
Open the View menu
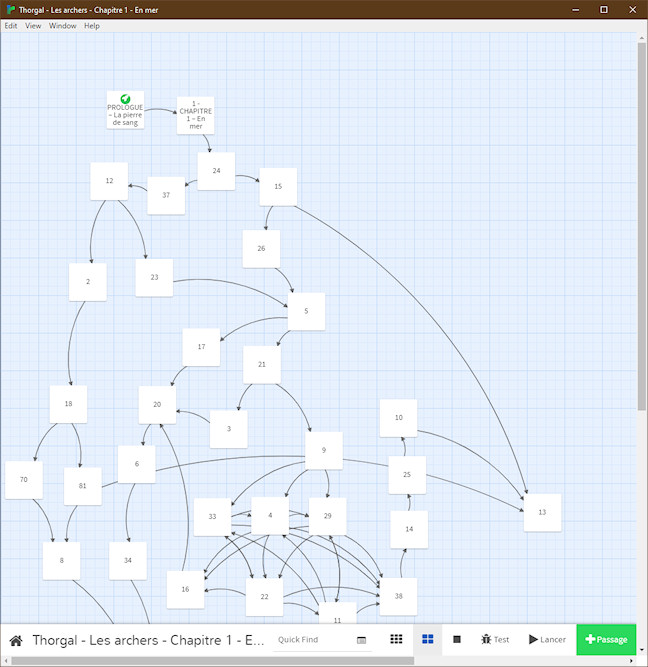[33, 26]
